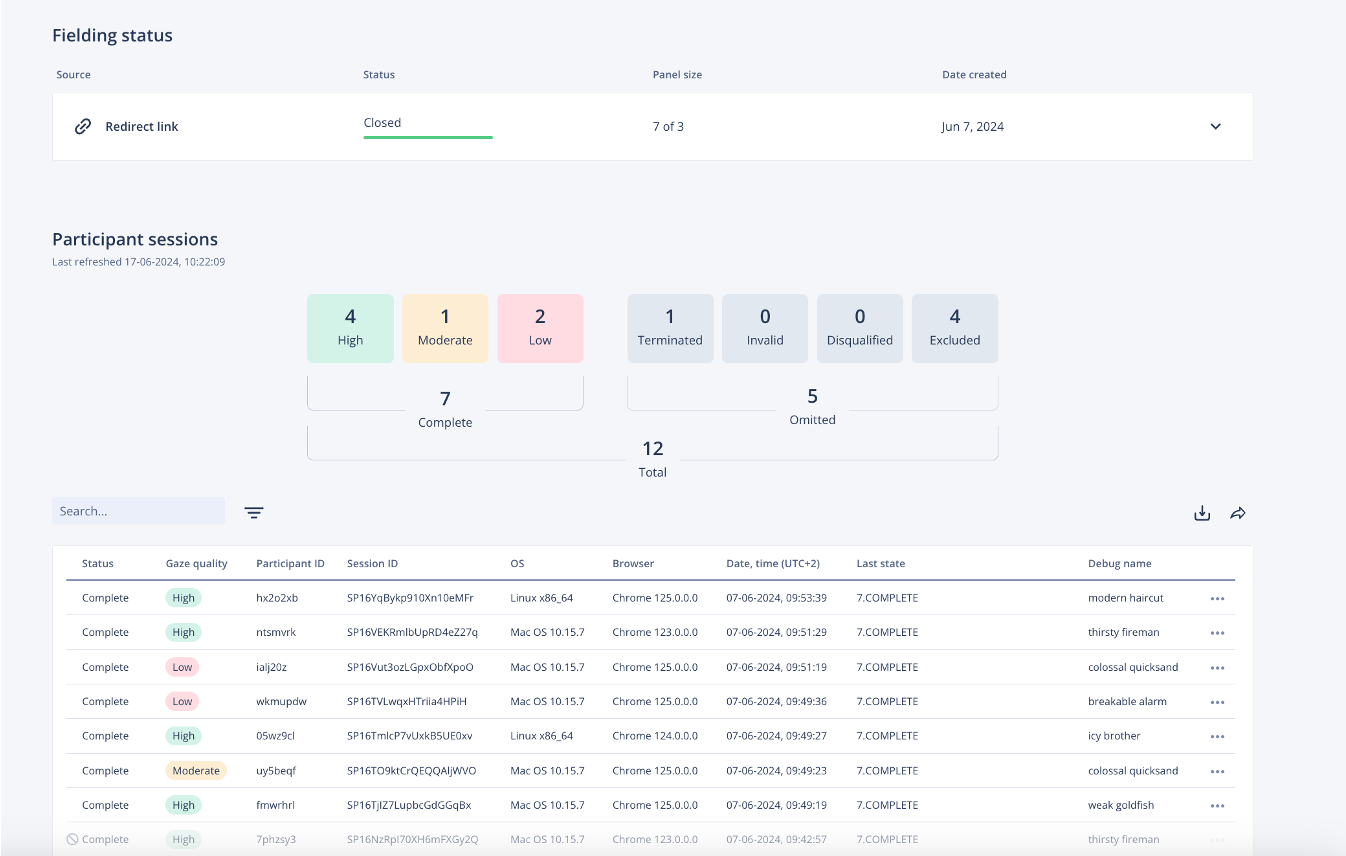Click the green Closed status progress bar
Image resolution: width=1346 pixels, height=856 pixels.
click(428, 137)
